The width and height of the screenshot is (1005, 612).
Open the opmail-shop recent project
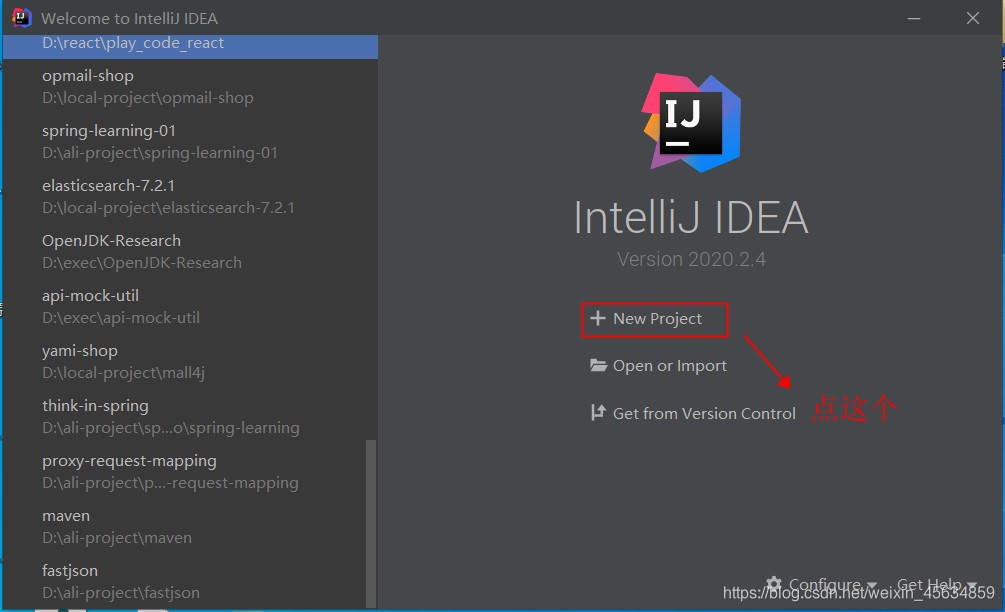coord(190,87)
